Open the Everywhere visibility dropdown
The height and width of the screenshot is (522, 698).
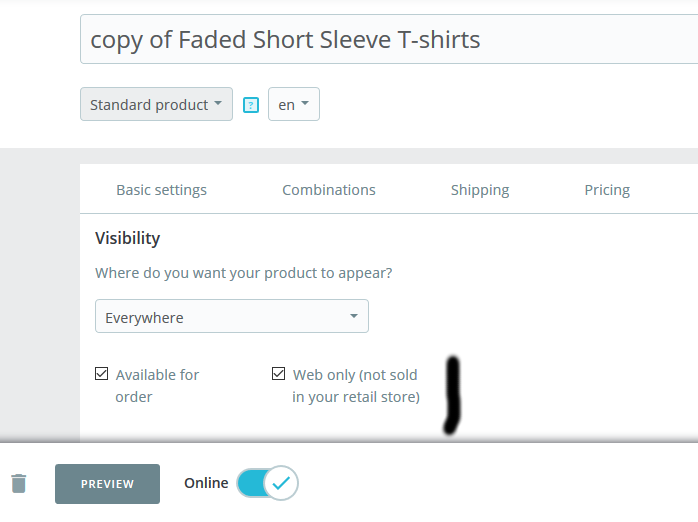point(231,317)
